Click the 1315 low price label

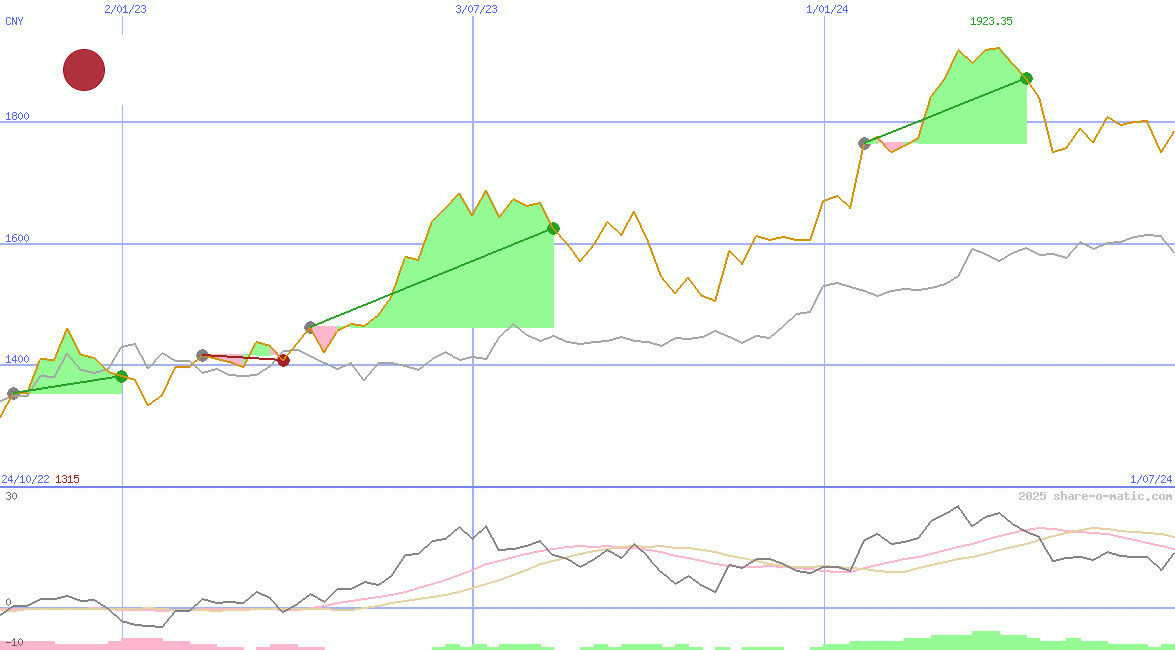point(67,479)
